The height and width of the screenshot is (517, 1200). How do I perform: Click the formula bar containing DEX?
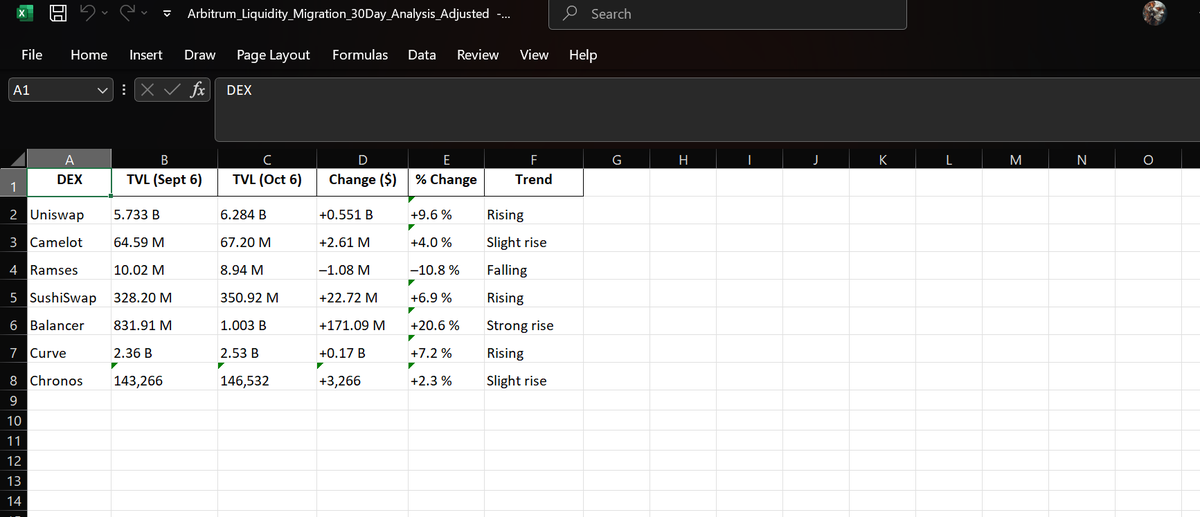click(x=705, y=110)
